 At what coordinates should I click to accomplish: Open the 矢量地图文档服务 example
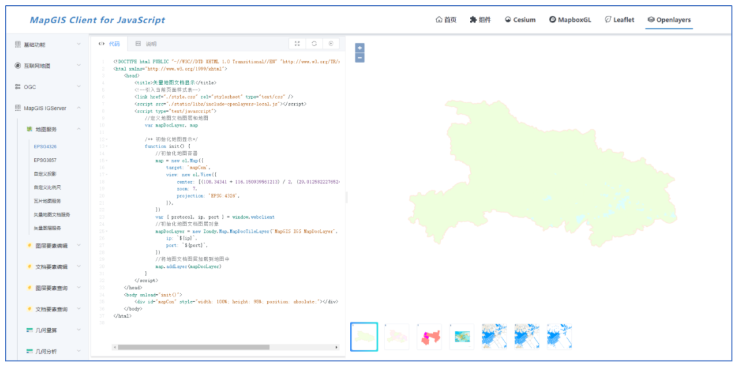(52, 215)
